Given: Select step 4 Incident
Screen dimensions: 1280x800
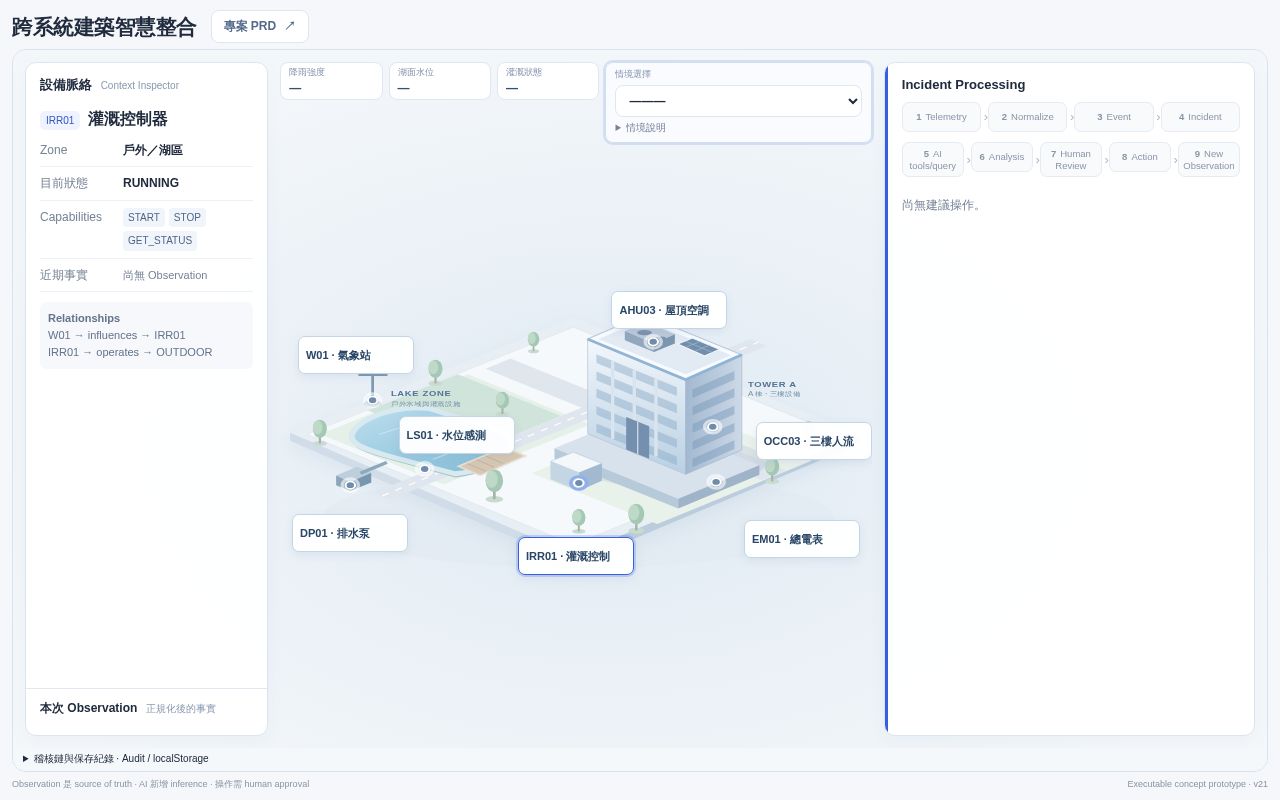Looking at the screenshot, I should pos(1200,117).
